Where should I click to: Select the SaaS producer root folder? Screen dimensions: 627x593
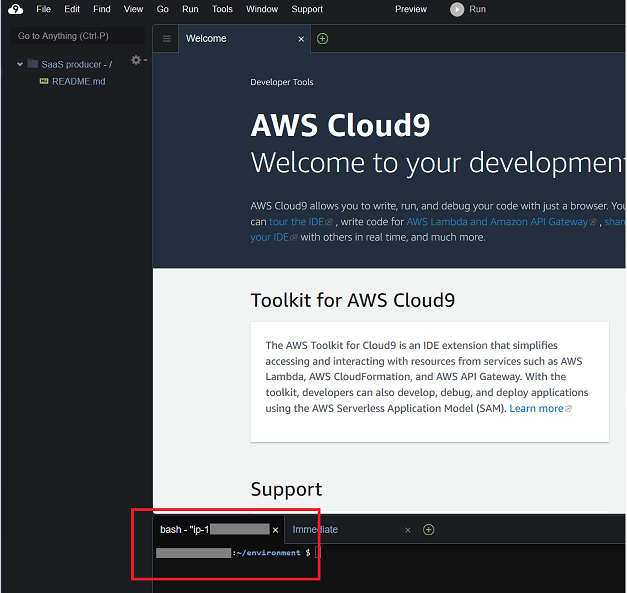click(76, 64)
